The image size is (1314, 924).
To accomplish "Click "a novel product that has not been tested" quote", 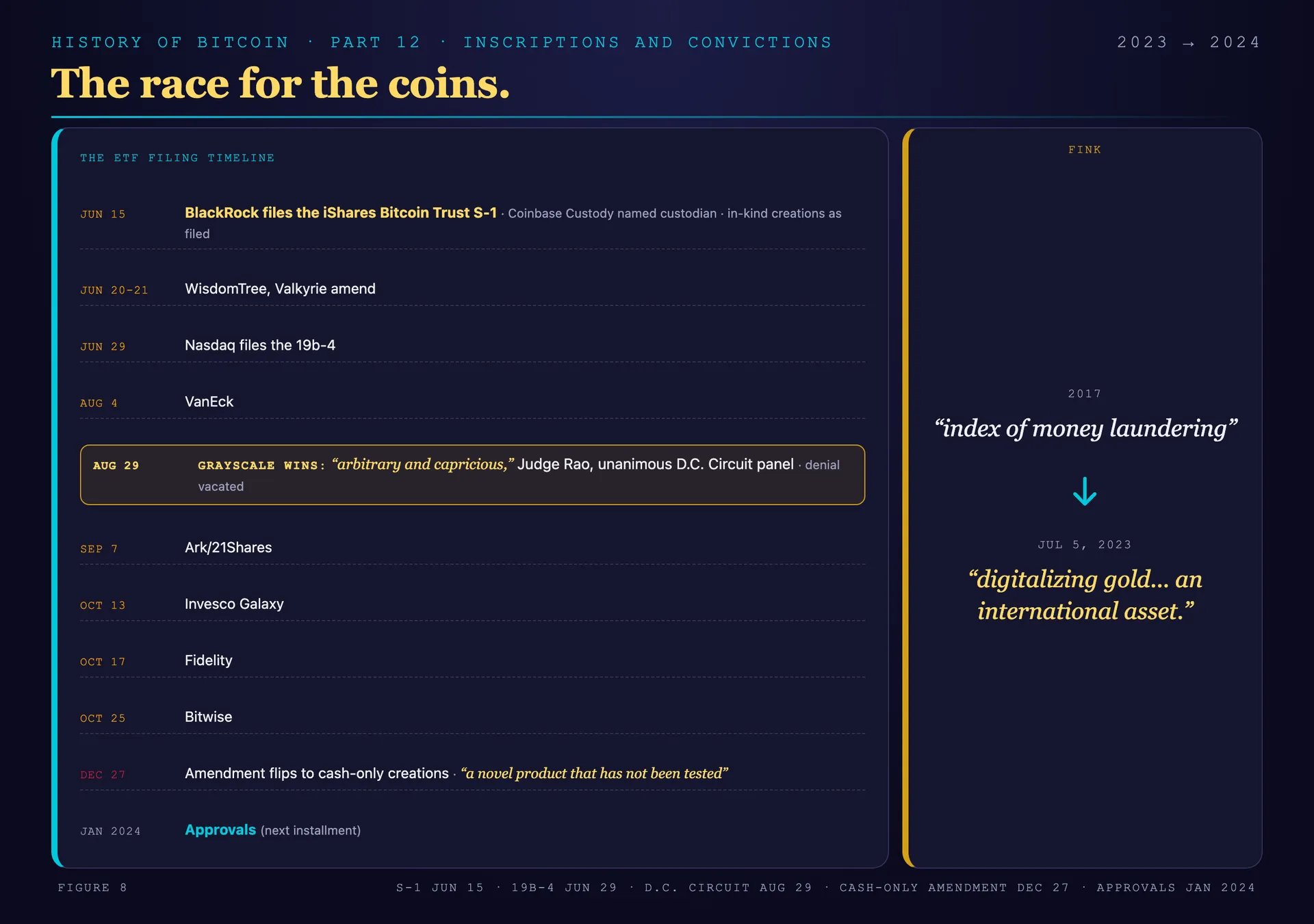I will pyautogui.click(x=594, y=773).
